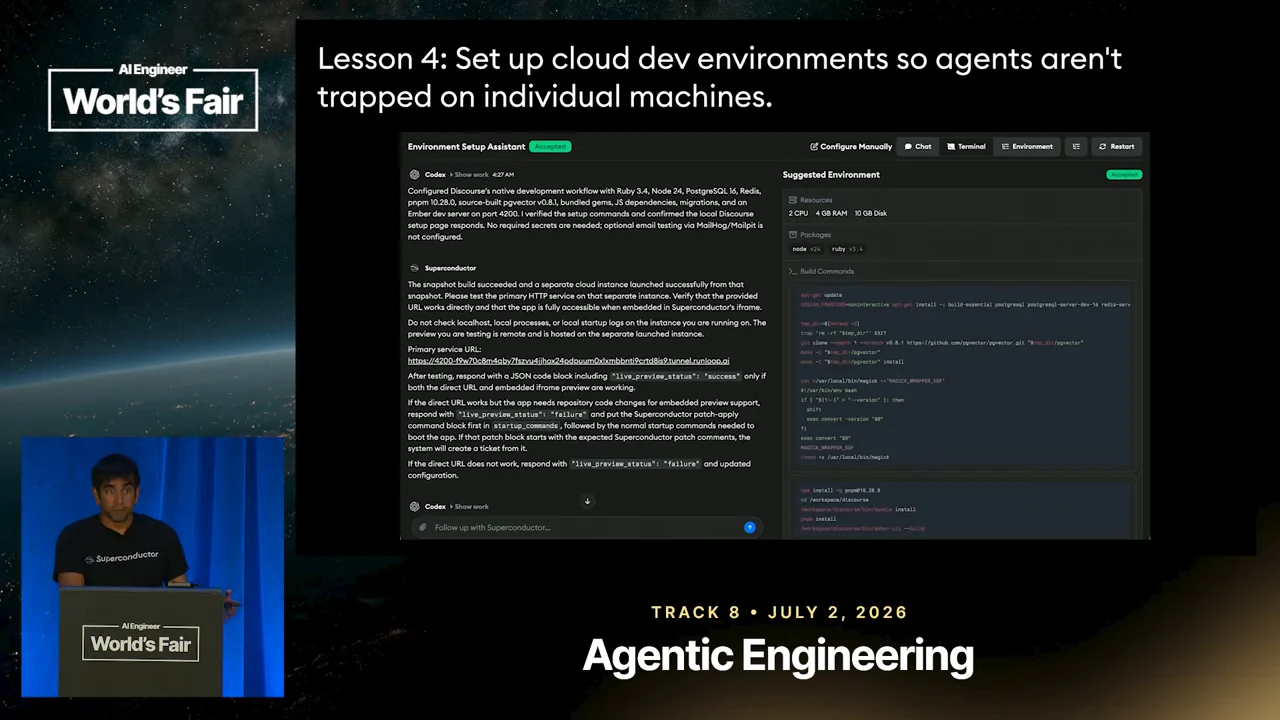The height and width of the screenshot is (720, 1280).
Task: Click the 4:27 AM timestamp
Action: (x=503, y=175)
